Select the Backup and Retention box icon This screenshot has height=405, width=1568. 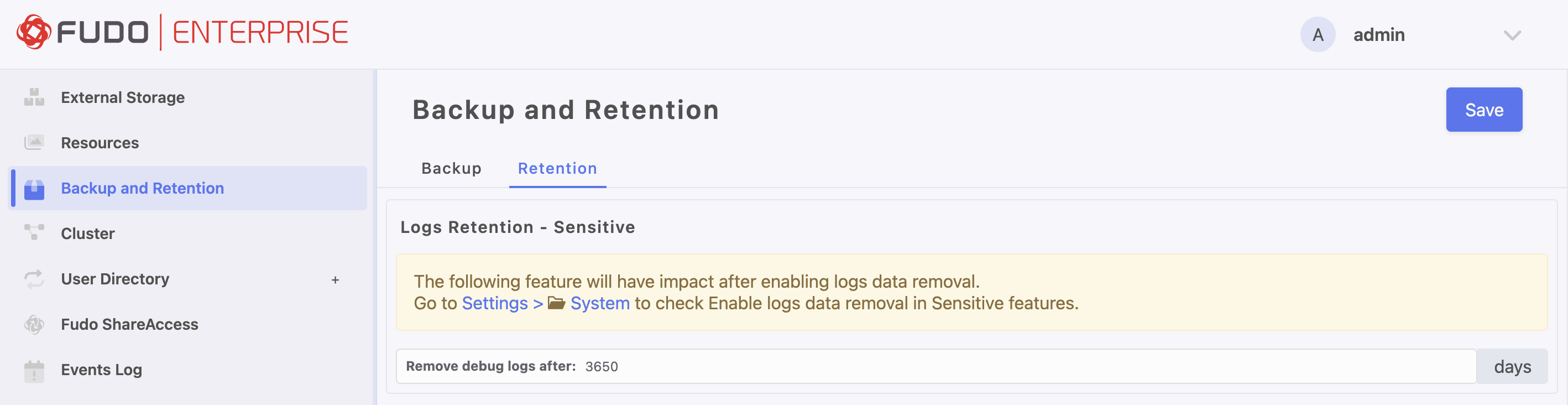pos(34,188)
